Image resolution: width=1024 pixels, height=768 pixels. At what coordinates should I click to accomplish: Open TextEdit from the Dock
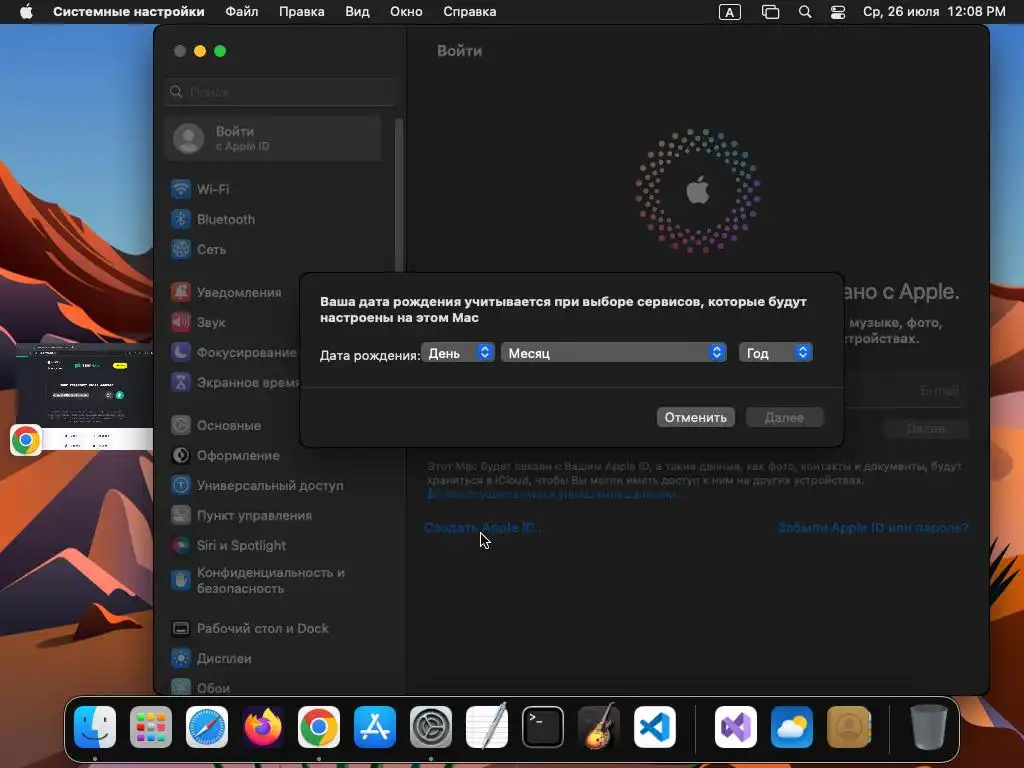(x=487, y=726)
